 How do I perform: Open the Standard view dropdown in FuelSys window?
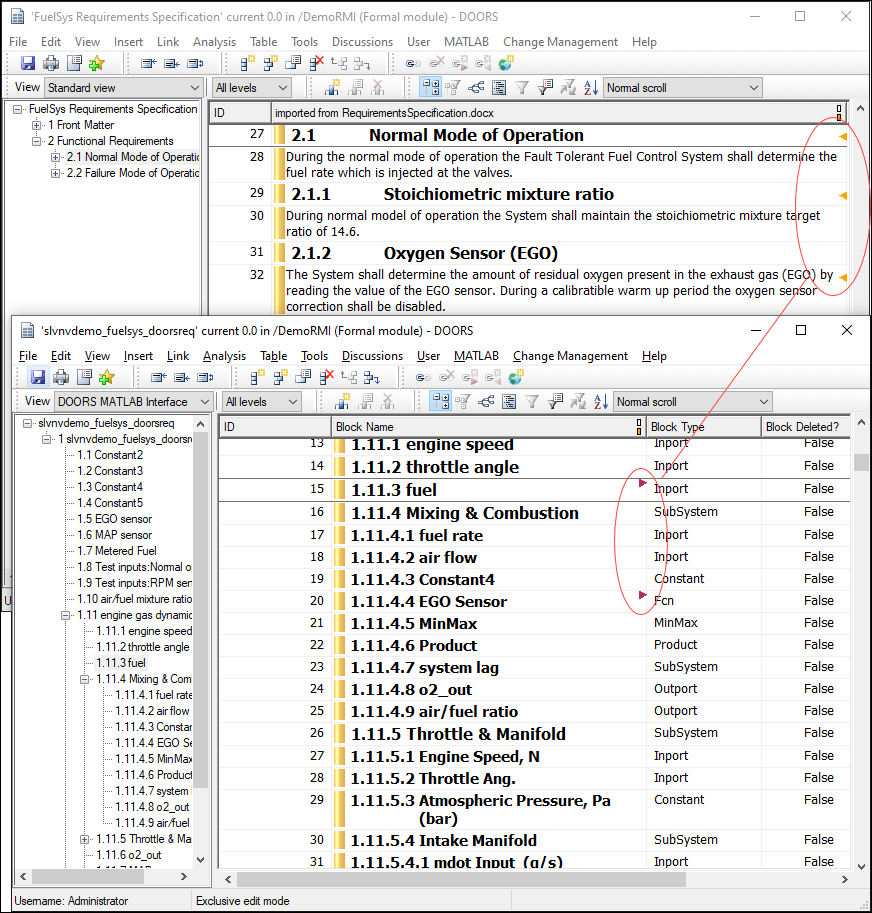tap(123, 88)
